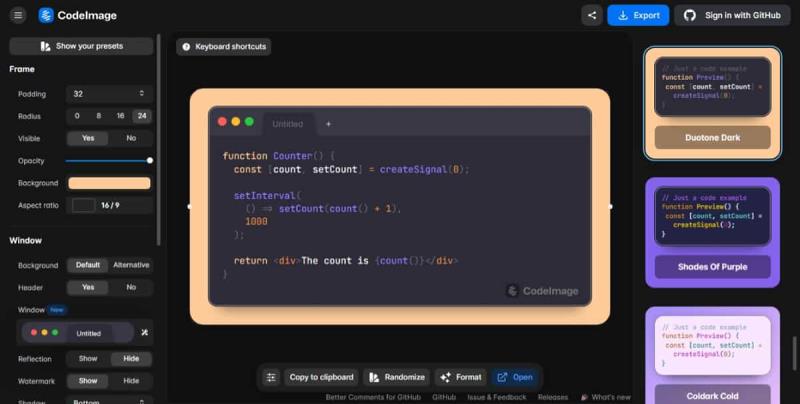
Task: Format the code with the sparkle button
Action: point(460,377)
